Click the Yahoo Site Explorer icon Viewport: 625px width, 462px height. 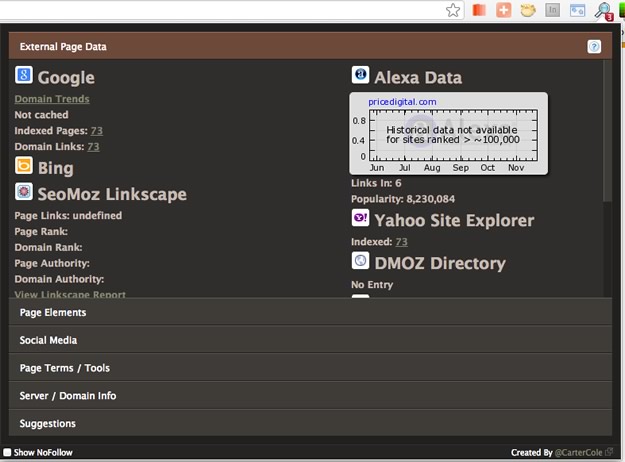[360, 218]
